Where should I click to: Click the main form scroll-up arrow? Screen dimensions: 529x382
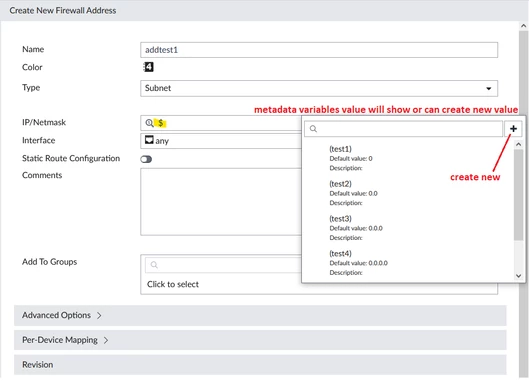(x=523, y=26)
